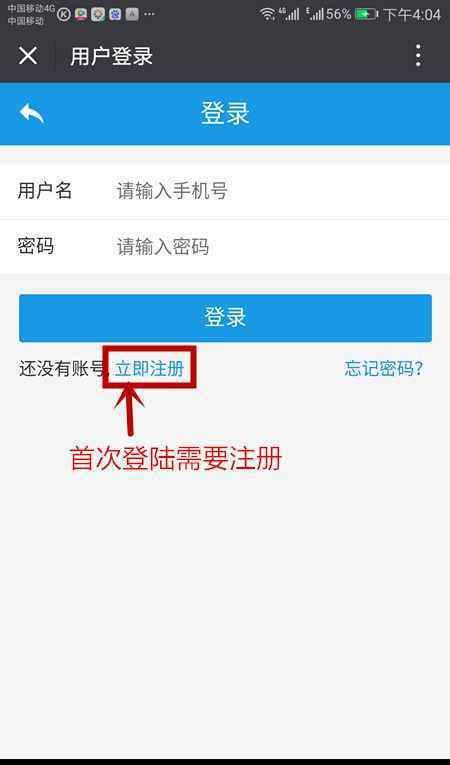Tap the 用户登录 page title
The image size is (450, 765).
112,56
